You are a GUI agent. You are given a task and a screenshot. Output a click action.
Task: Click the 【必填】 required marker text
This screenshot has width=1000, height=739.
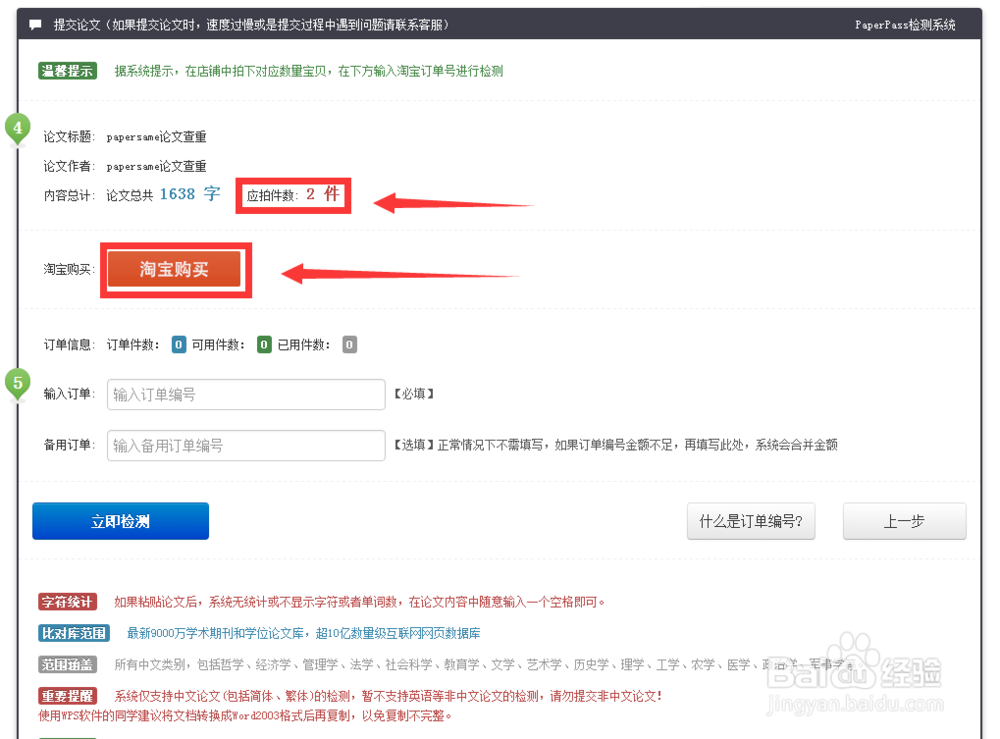pyautogui.click(x=413, y=394)
